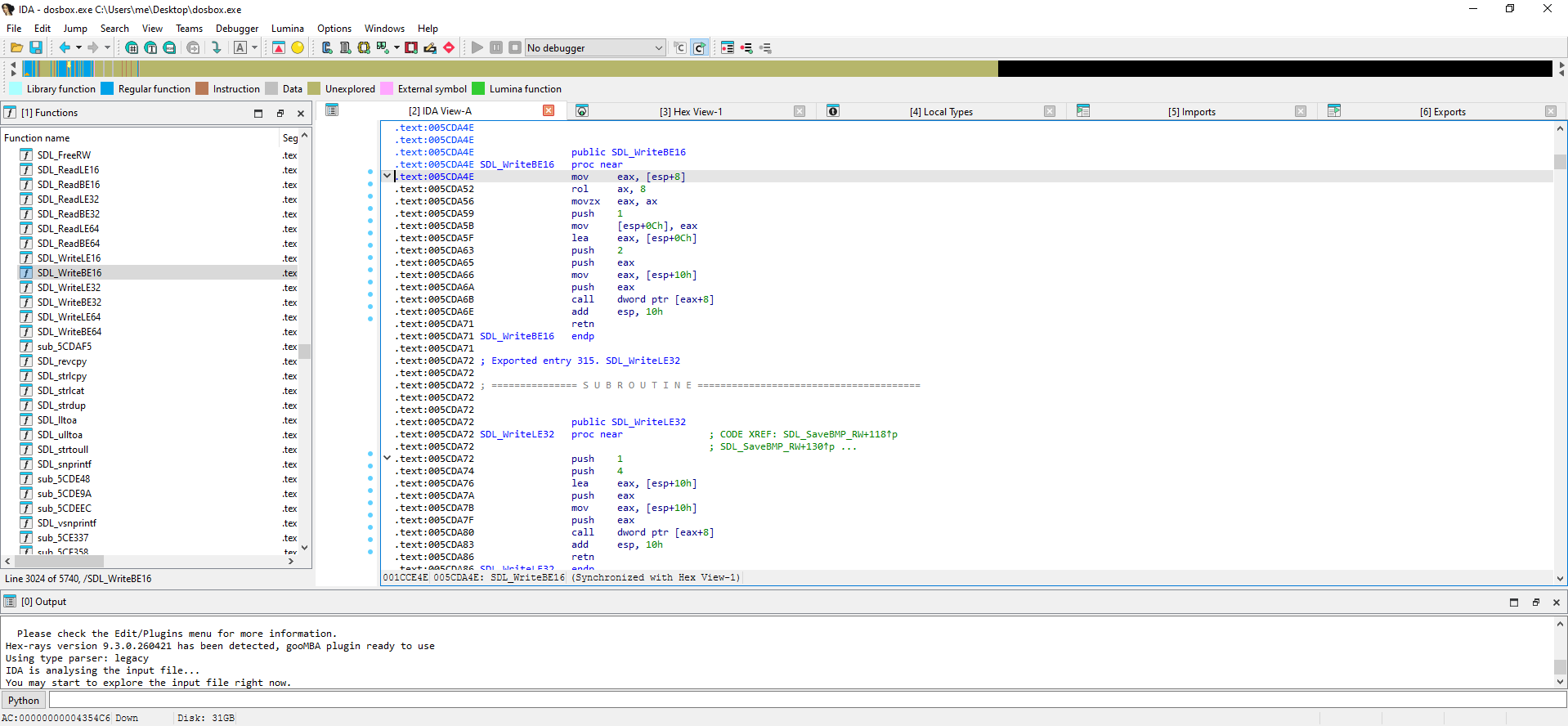Click the Python console language button
Image resolution: width=1568 pixels, height=726 pixels.
click(24, 700)
